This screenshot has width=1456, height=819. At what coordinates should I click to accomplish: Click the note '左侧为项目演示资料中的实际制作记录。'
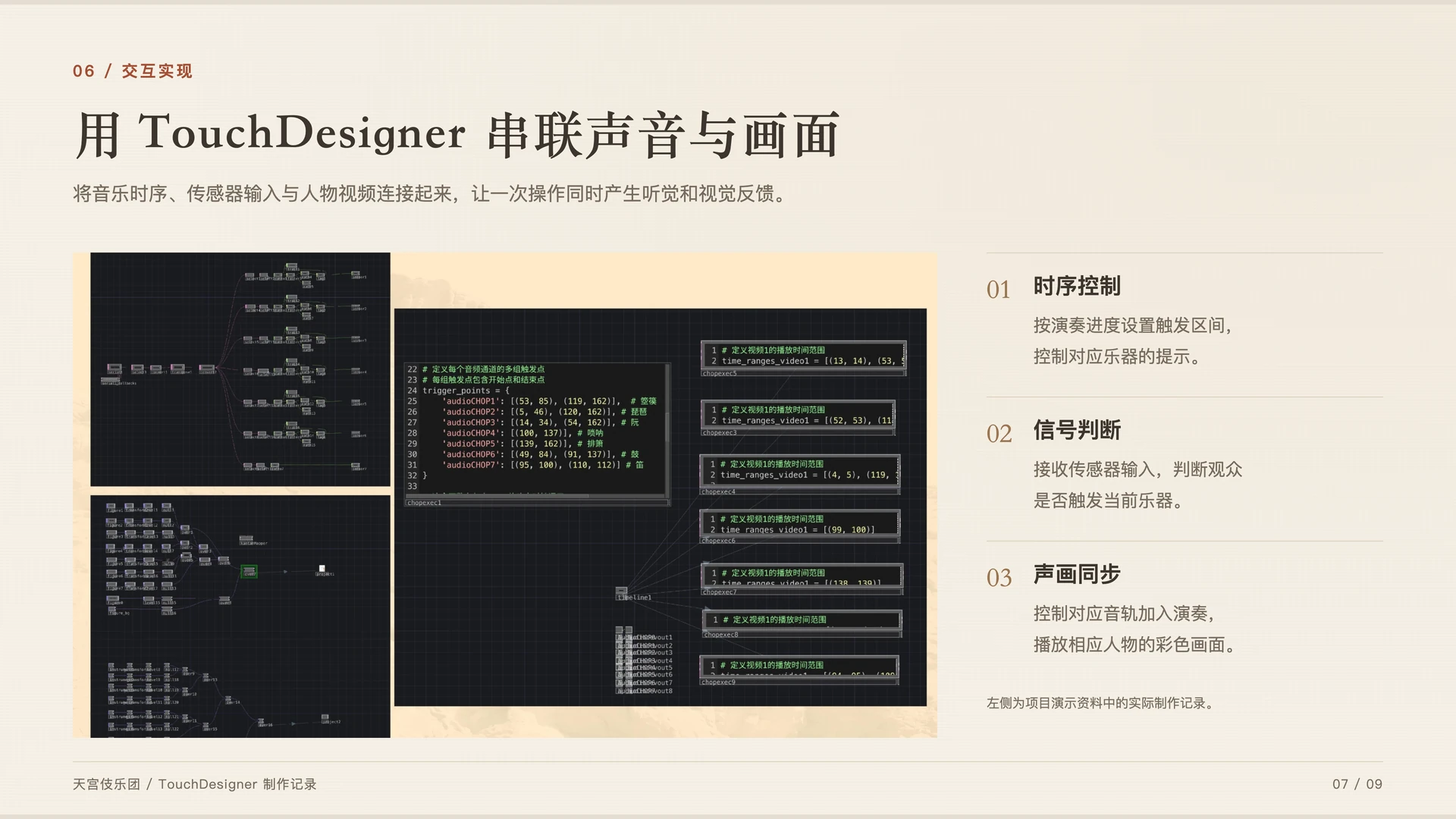(x=1102, y=704)
